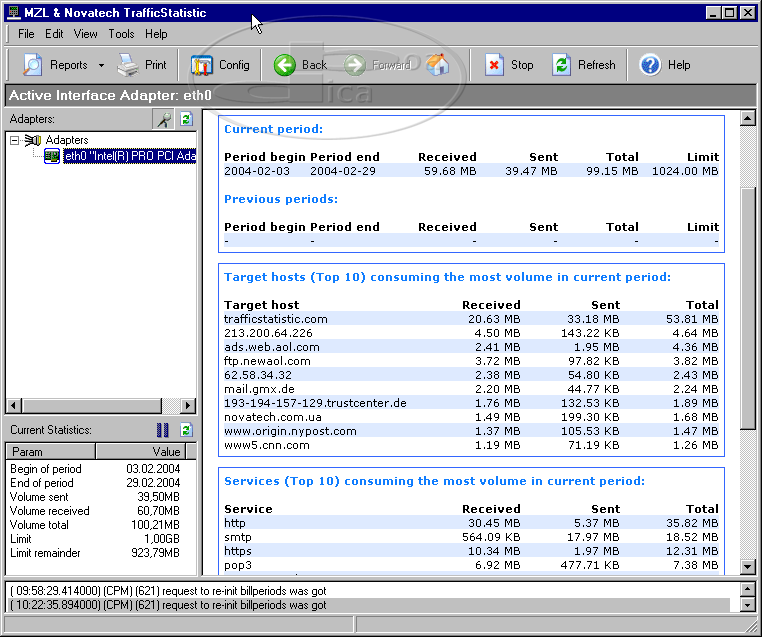Refresh the Adapters list
The image size is (762, 637).
point(185,119)
